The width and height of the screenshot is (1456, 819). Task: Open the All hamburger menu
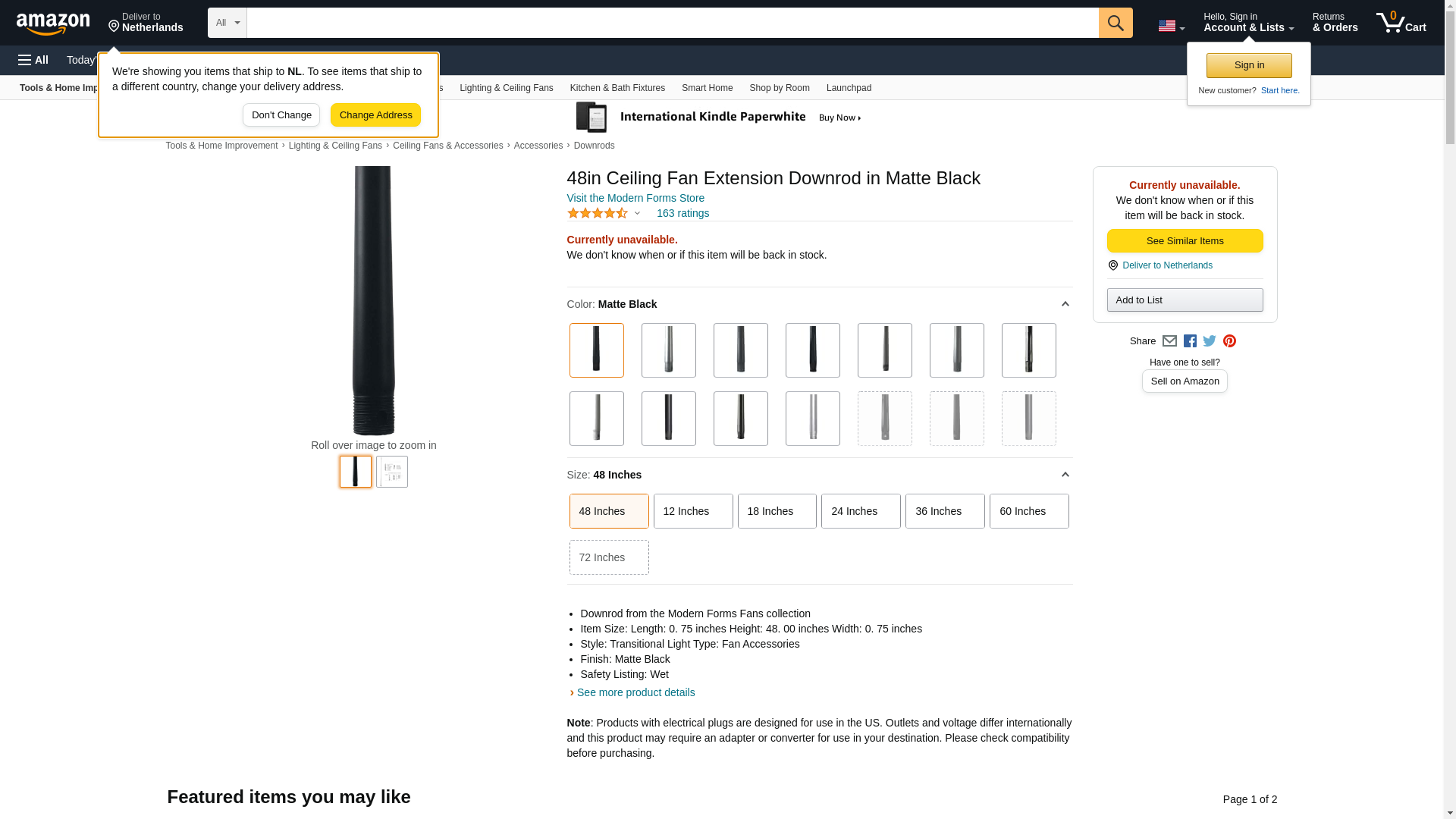point(33,60)
